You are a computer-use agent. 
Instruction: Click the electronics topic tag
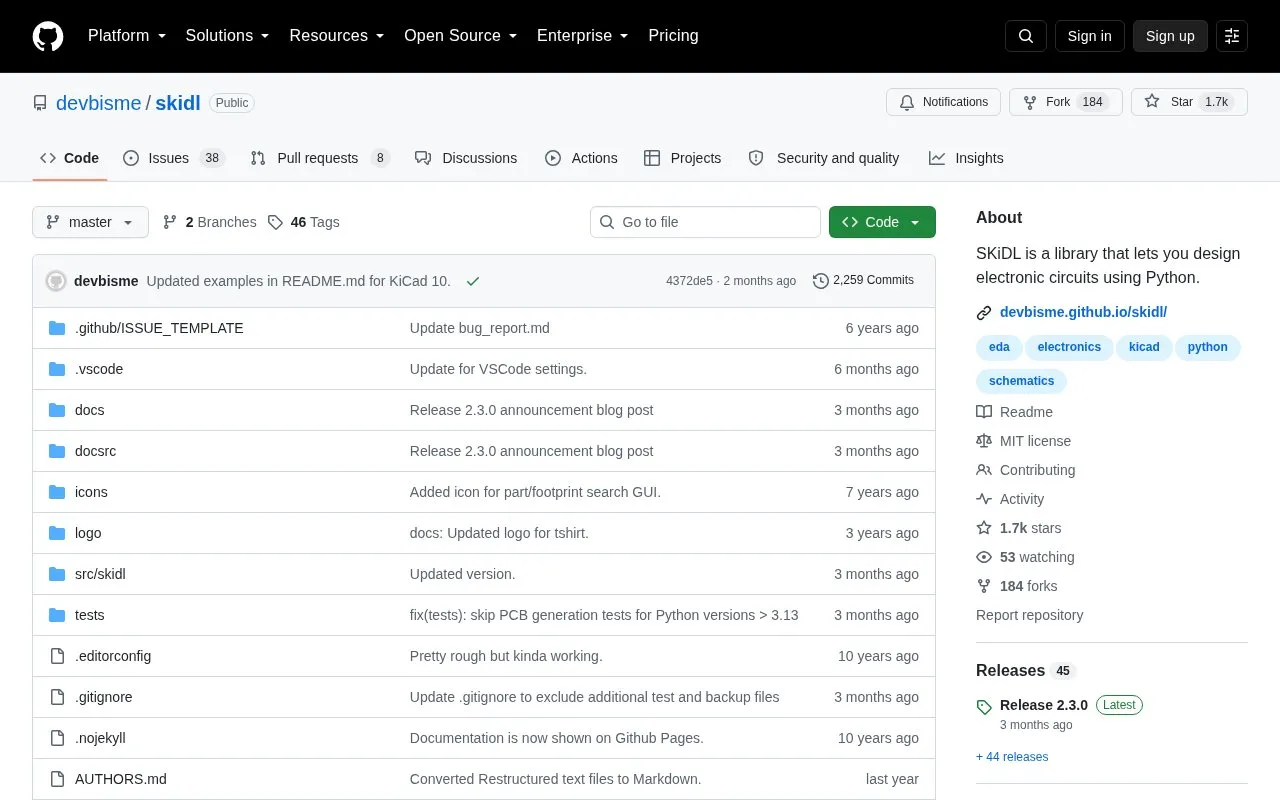(1069, 347)
